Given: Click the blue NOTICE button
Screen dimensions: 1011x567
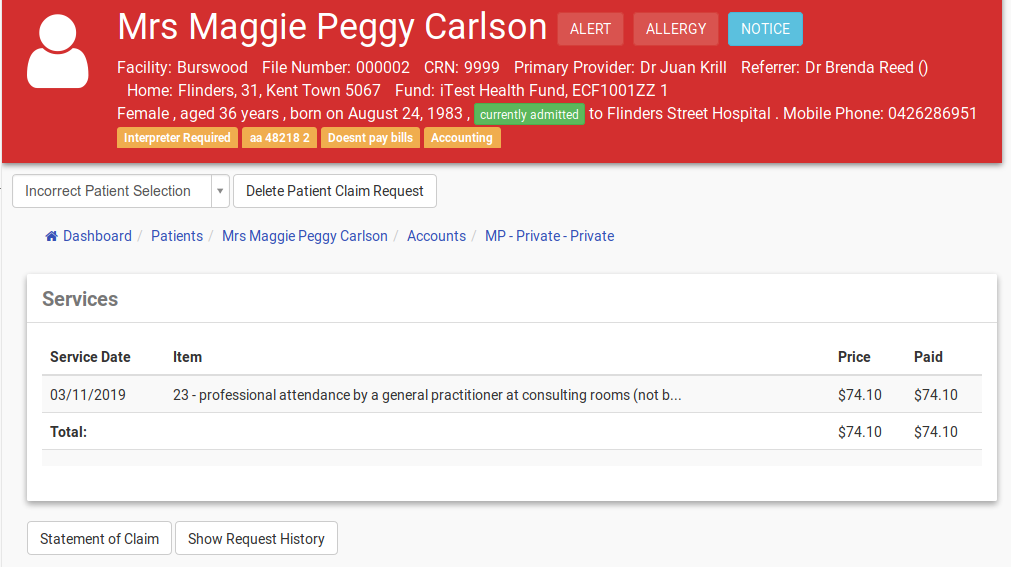Looking at the screenshot, I should (765, 29).
